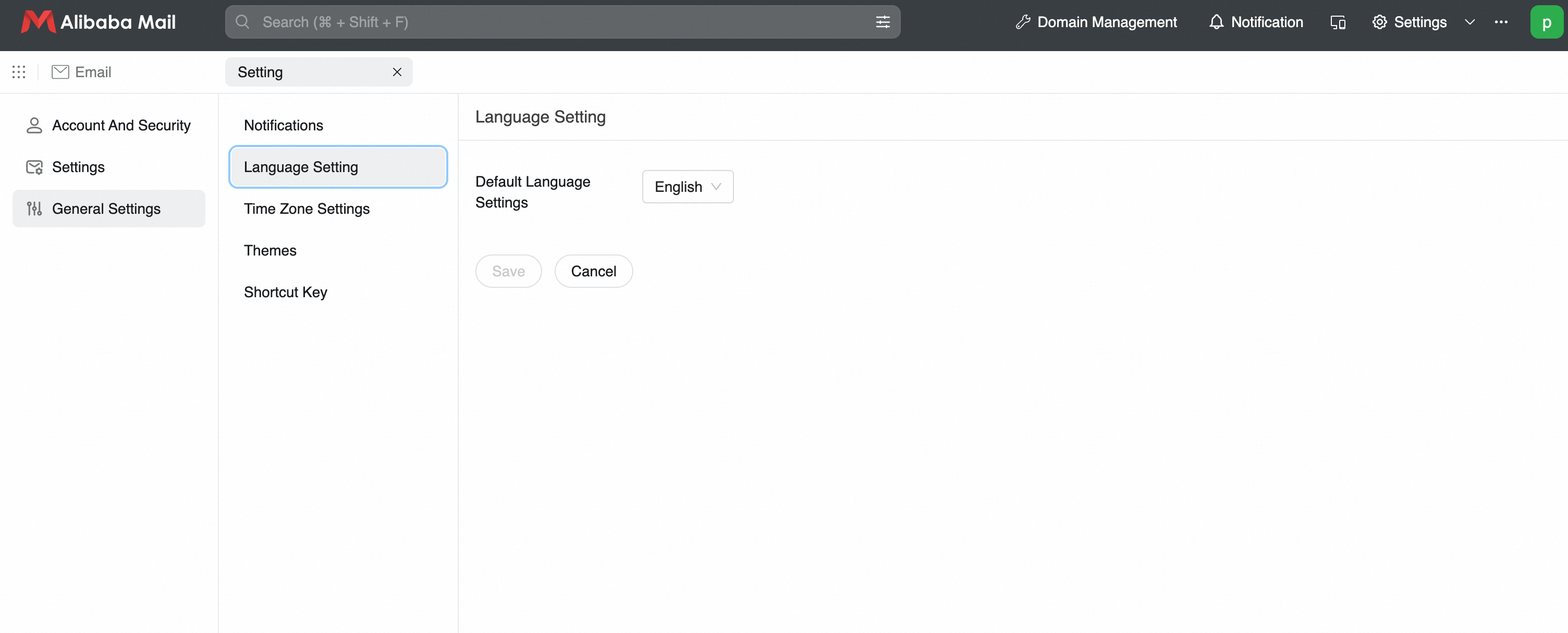Open the app grid launcher icon
The height and width of the screenshot is (633, 1568).
(x=19, y=72)
